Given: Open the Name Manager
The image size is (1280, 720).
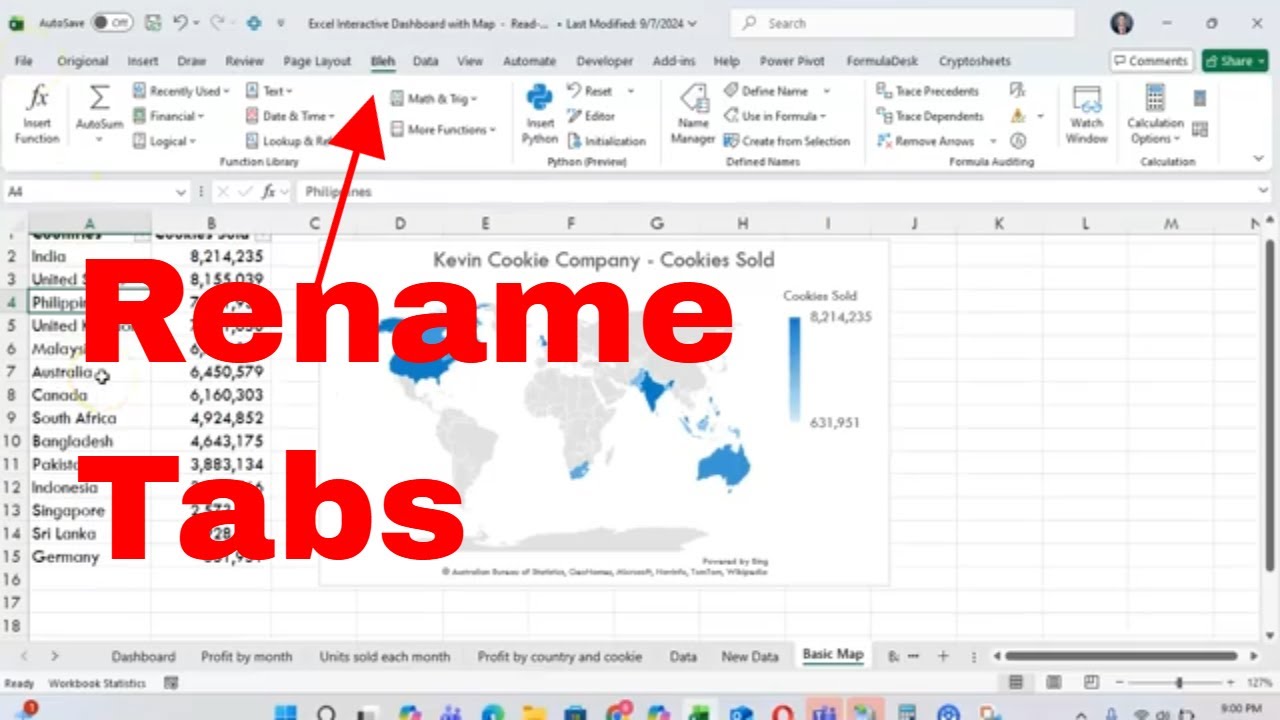Looking at the screenshot, I should (693, 114).
